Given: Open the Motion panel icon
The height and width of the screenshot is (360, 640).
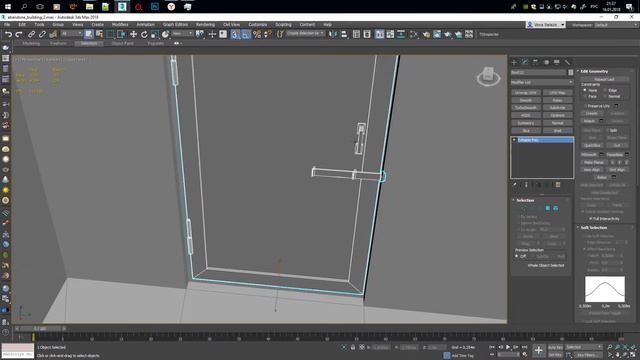Looking at the screenshot, I should [546, 62].
